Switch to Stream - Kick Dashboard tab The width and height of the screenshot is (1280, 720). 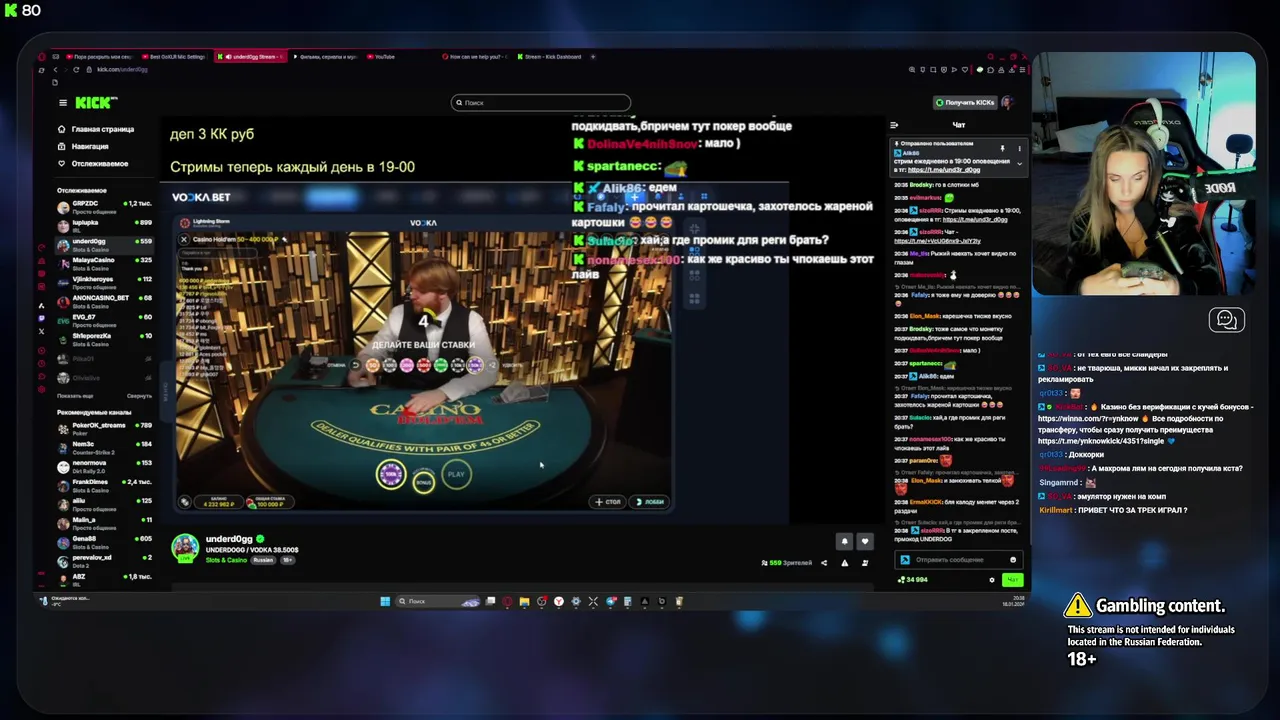551,57
